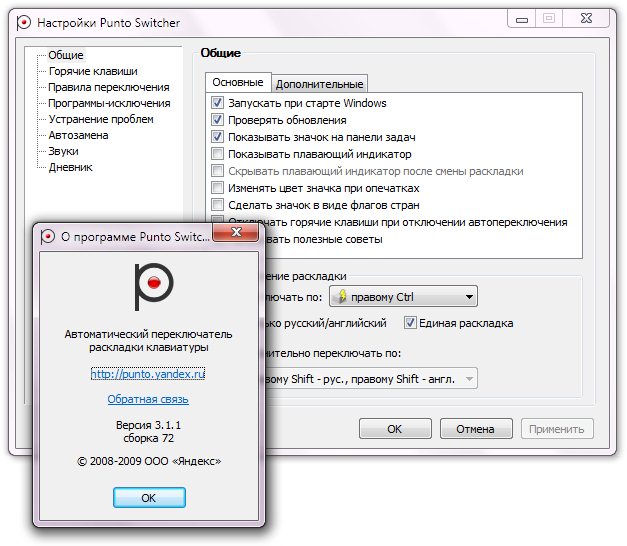Click the Punto Switcher logo in About dialog

(148, 287)
